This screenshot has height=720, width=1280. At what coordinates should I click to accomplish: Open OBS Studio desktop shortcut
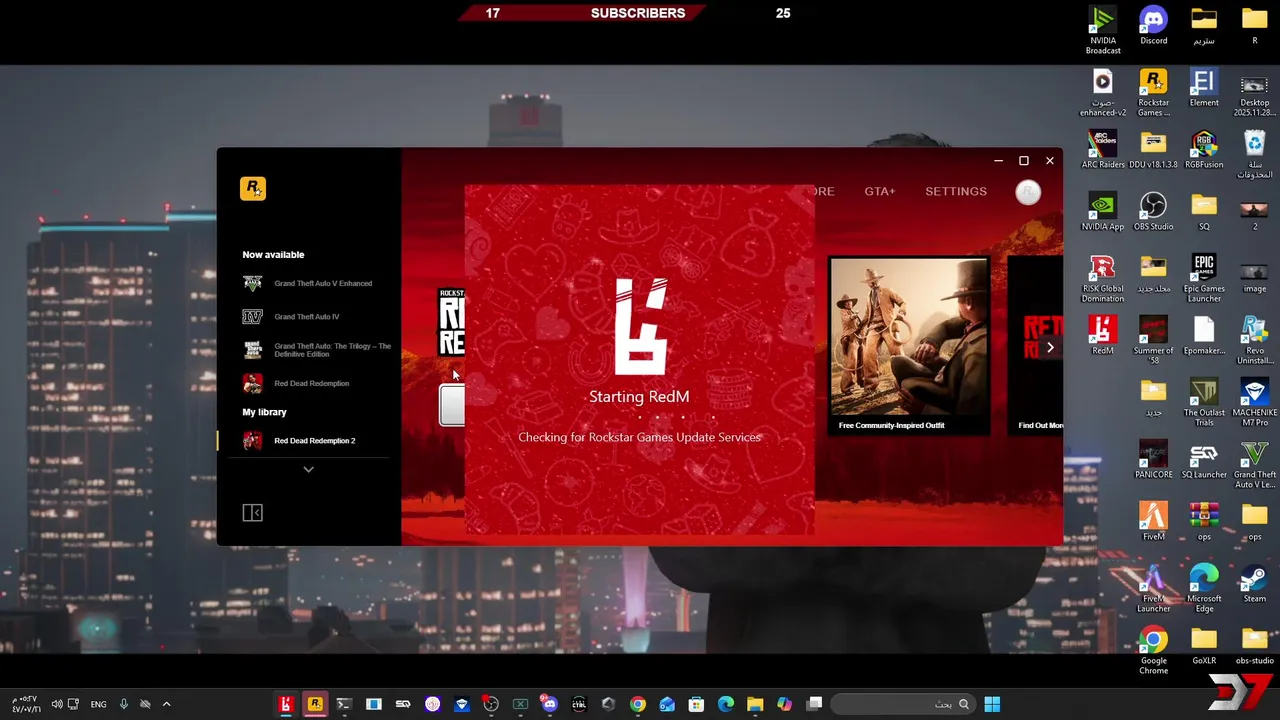point(1154,211)
